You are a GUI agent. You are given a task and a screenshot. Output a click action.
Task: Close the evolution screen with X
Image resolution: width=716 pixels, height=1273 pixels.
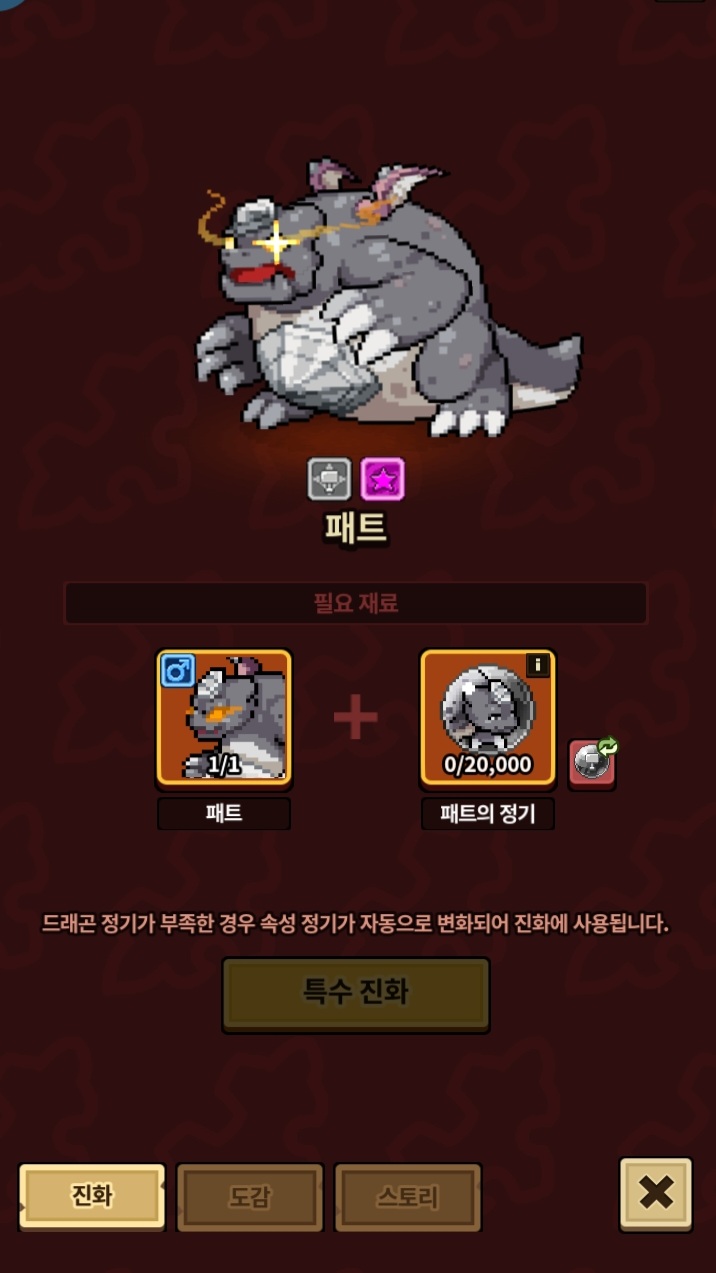click(656, 1193)
